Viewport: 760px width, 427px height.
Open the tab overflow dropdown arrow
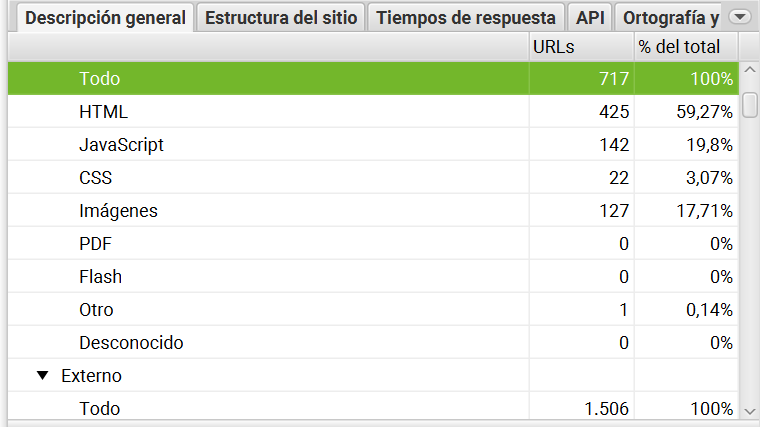[739, 17]
